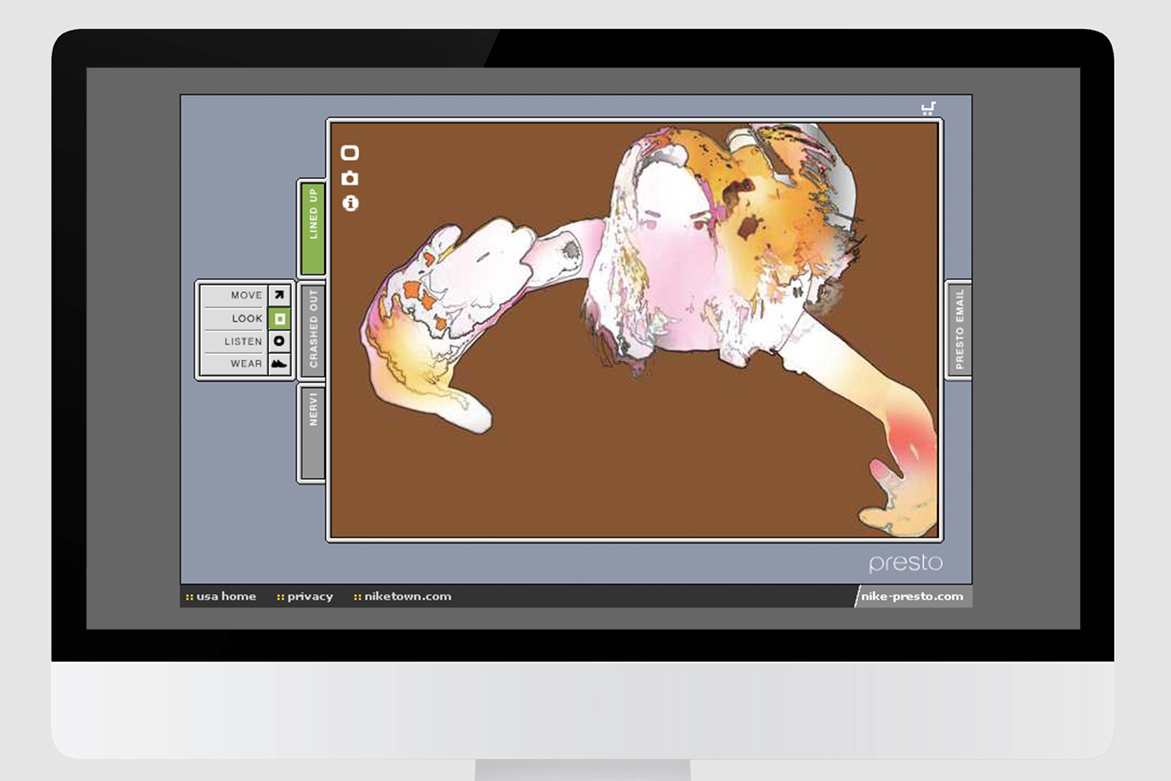Click the rounded-rectangle fullscreen icon

tap(350, 153)
